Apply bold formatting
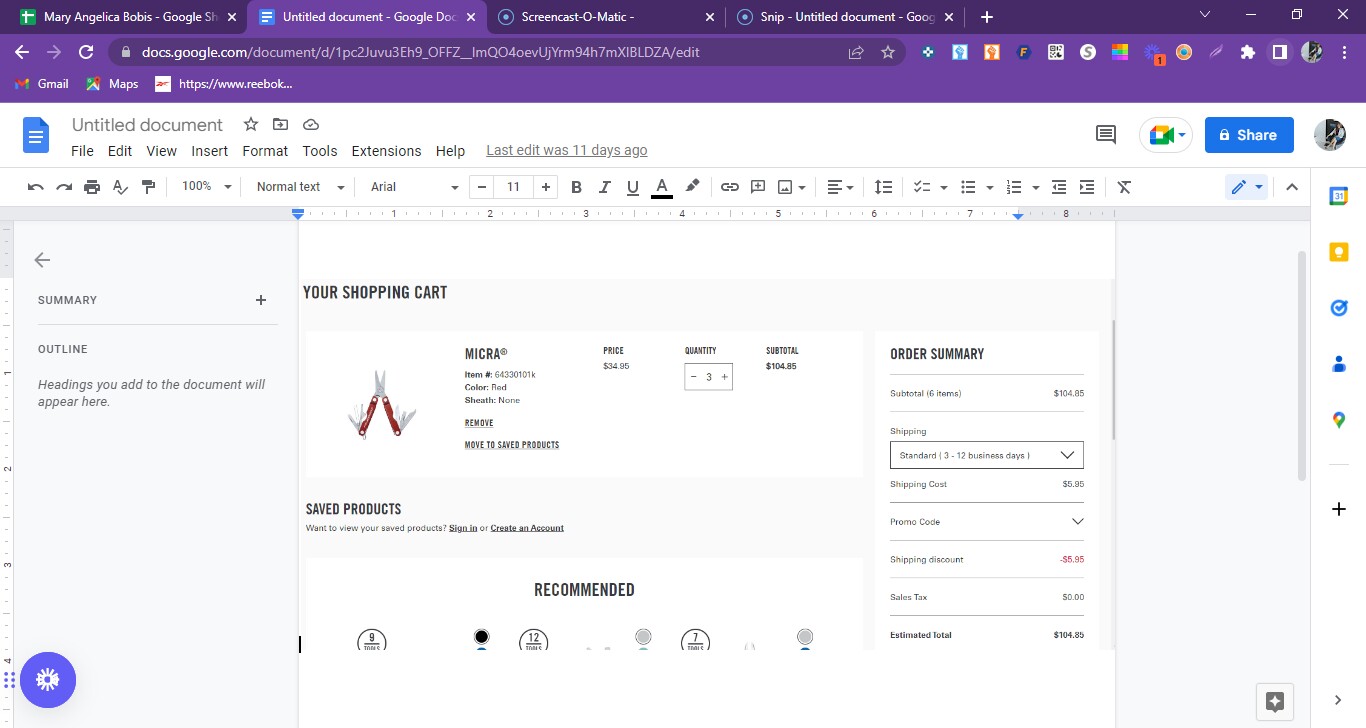The height and width of the screenshot is (728, 1366). (x=575, y=186)
